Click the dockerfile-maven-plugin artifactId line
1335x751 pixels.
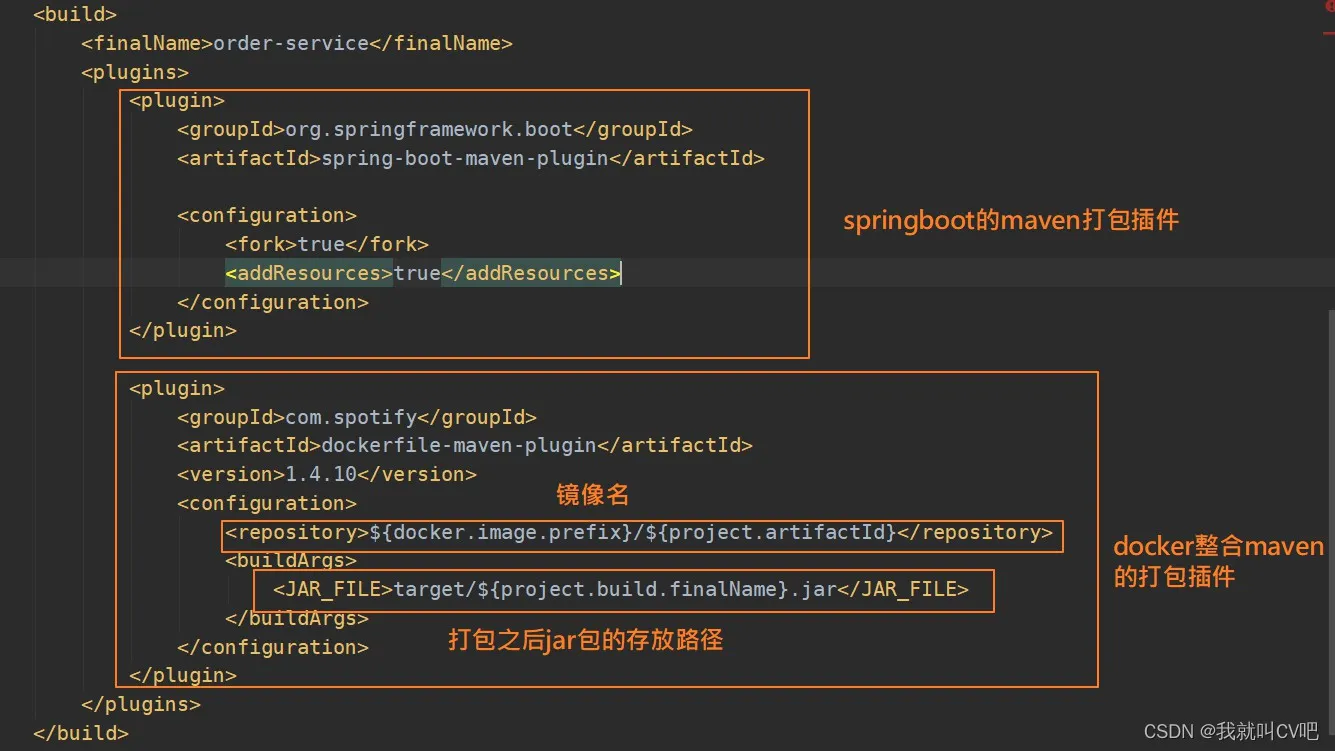(x=465, y=445)
